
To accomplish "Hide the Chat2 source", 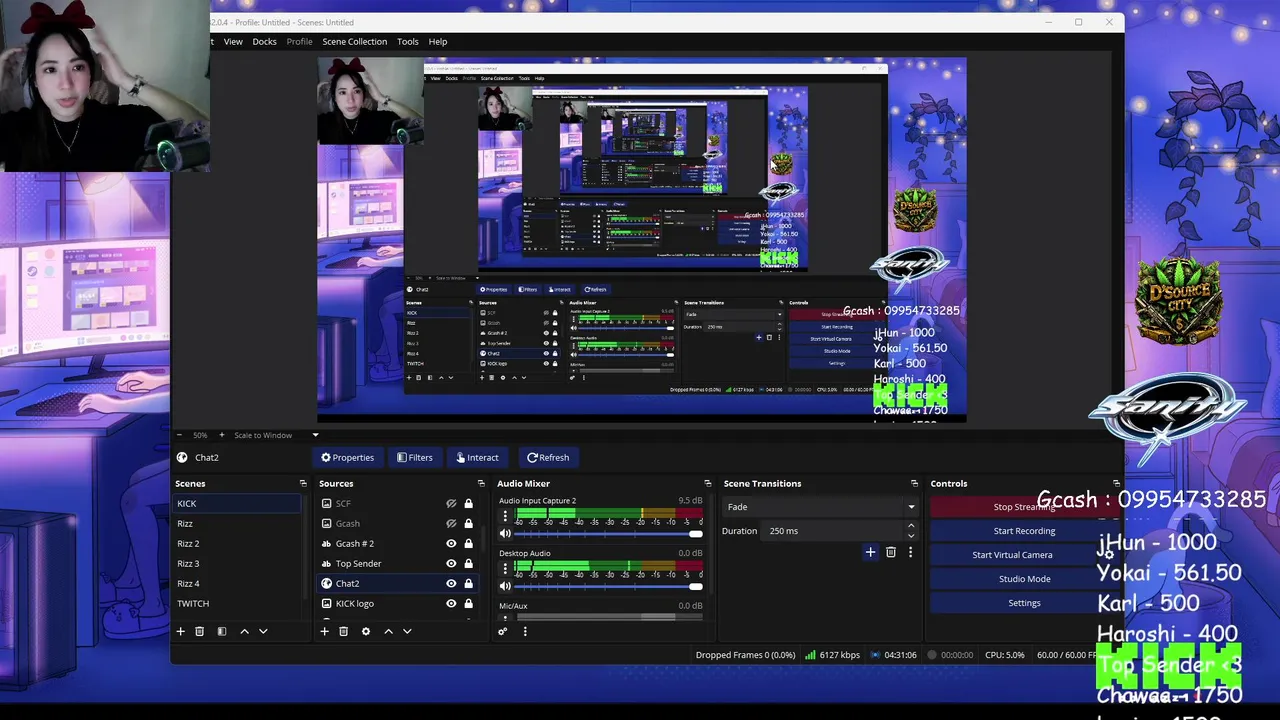I will coord(451,584).
